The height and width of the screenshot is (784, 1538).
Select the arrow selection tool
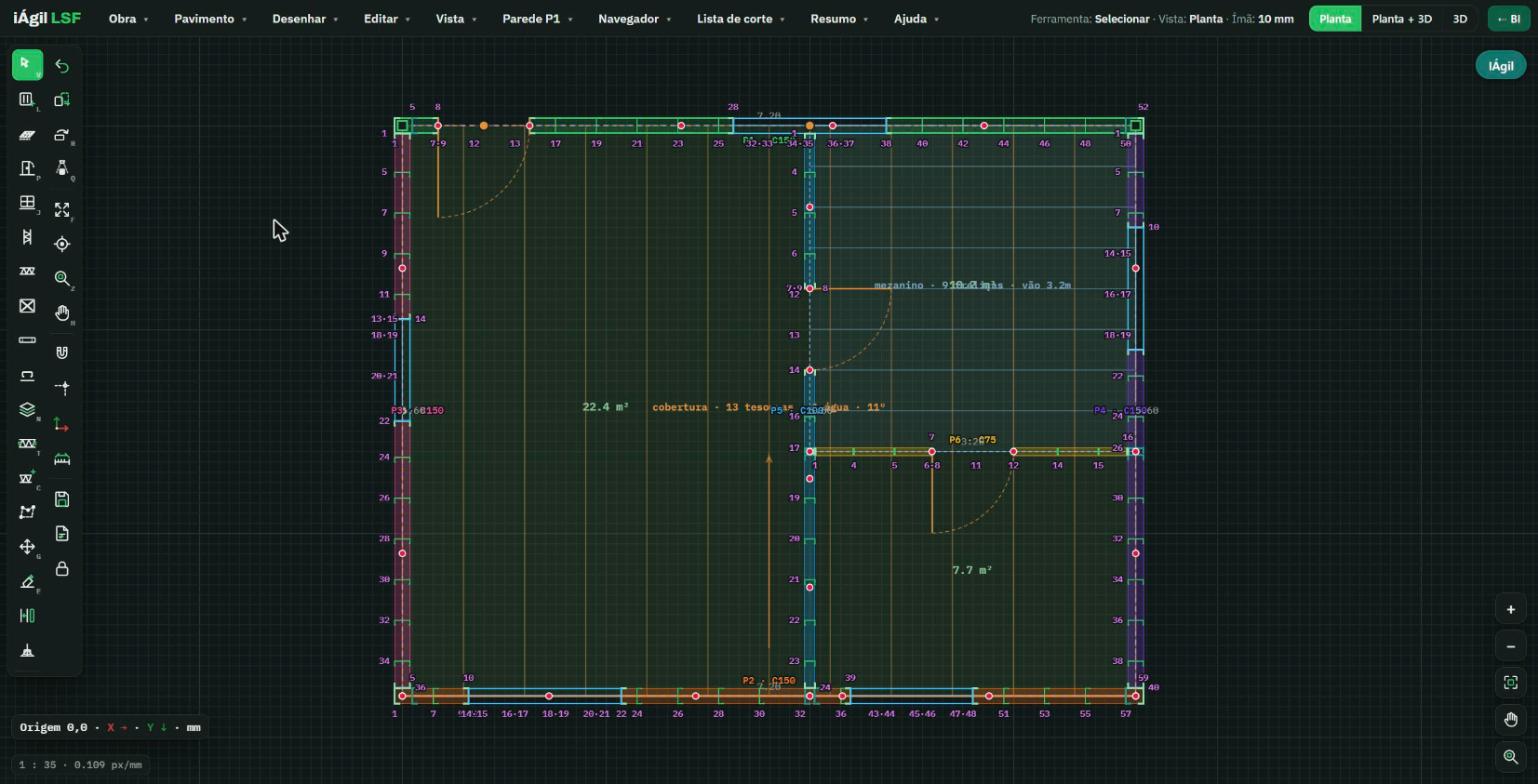click(27, 65)
